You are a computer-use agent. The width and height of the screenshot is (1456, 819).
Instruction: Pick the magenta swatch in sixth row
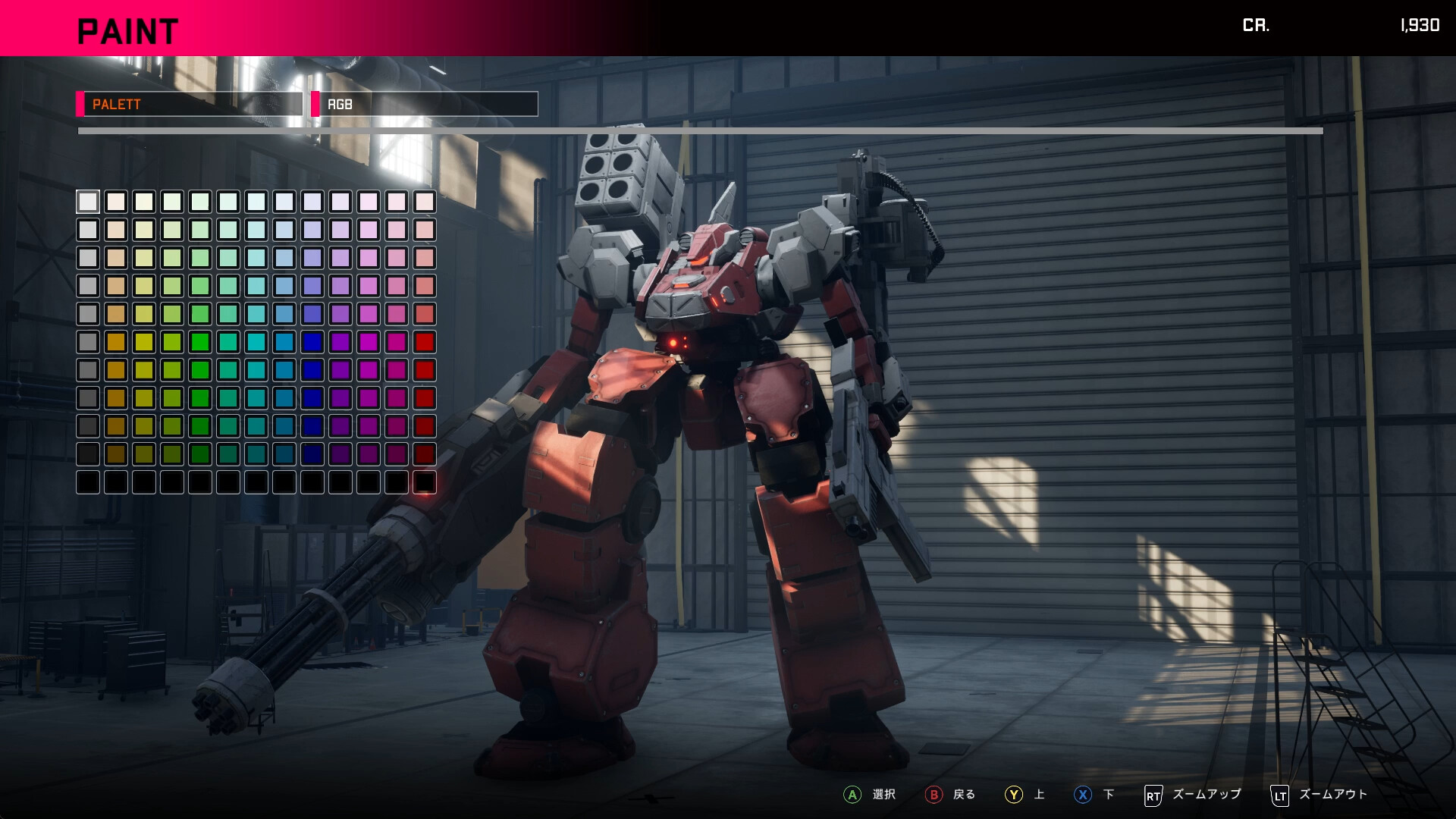coord(369,342)
